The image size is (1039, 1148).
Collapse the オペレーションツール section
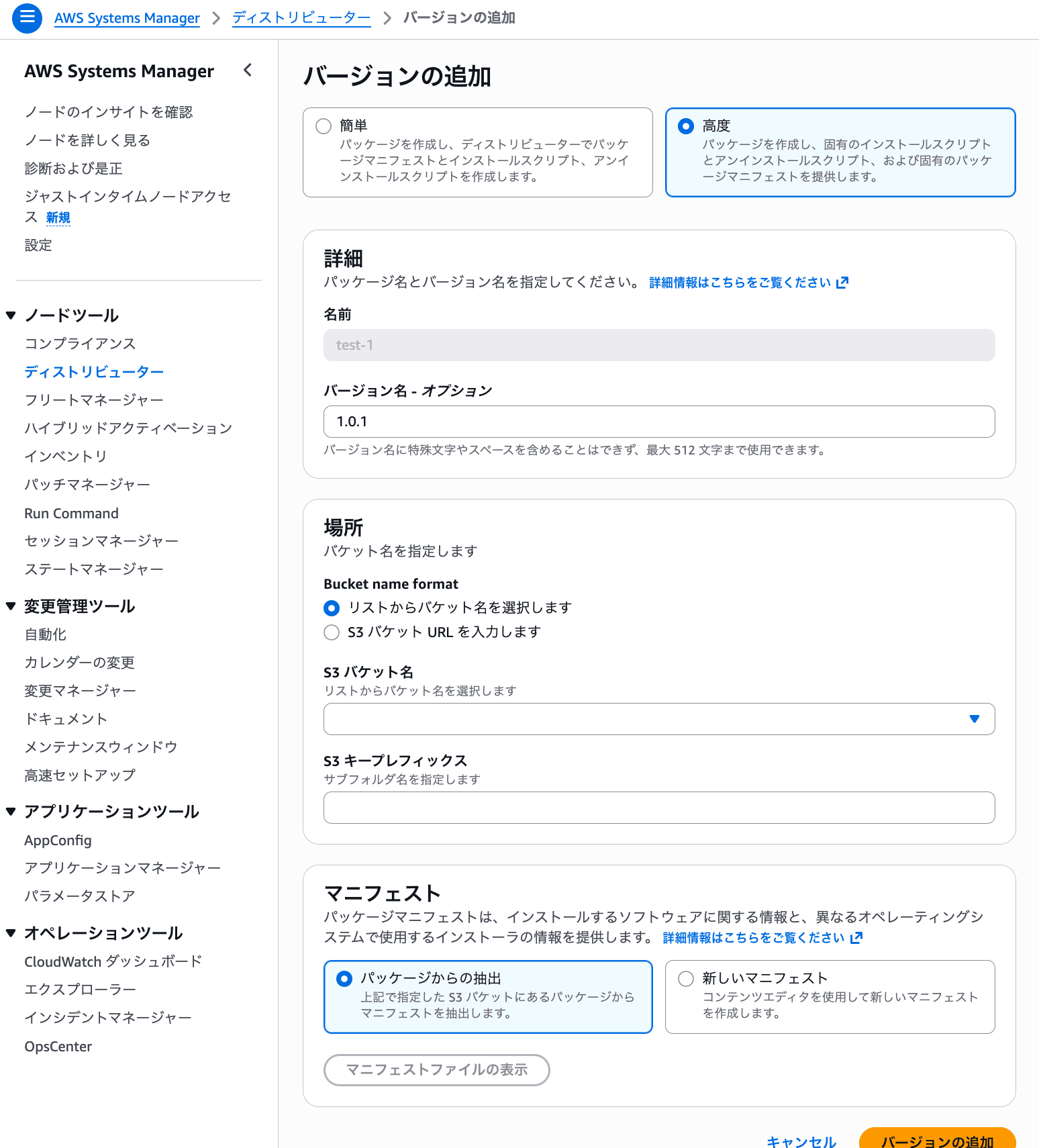pyautogui.click(x=11, y=933)
